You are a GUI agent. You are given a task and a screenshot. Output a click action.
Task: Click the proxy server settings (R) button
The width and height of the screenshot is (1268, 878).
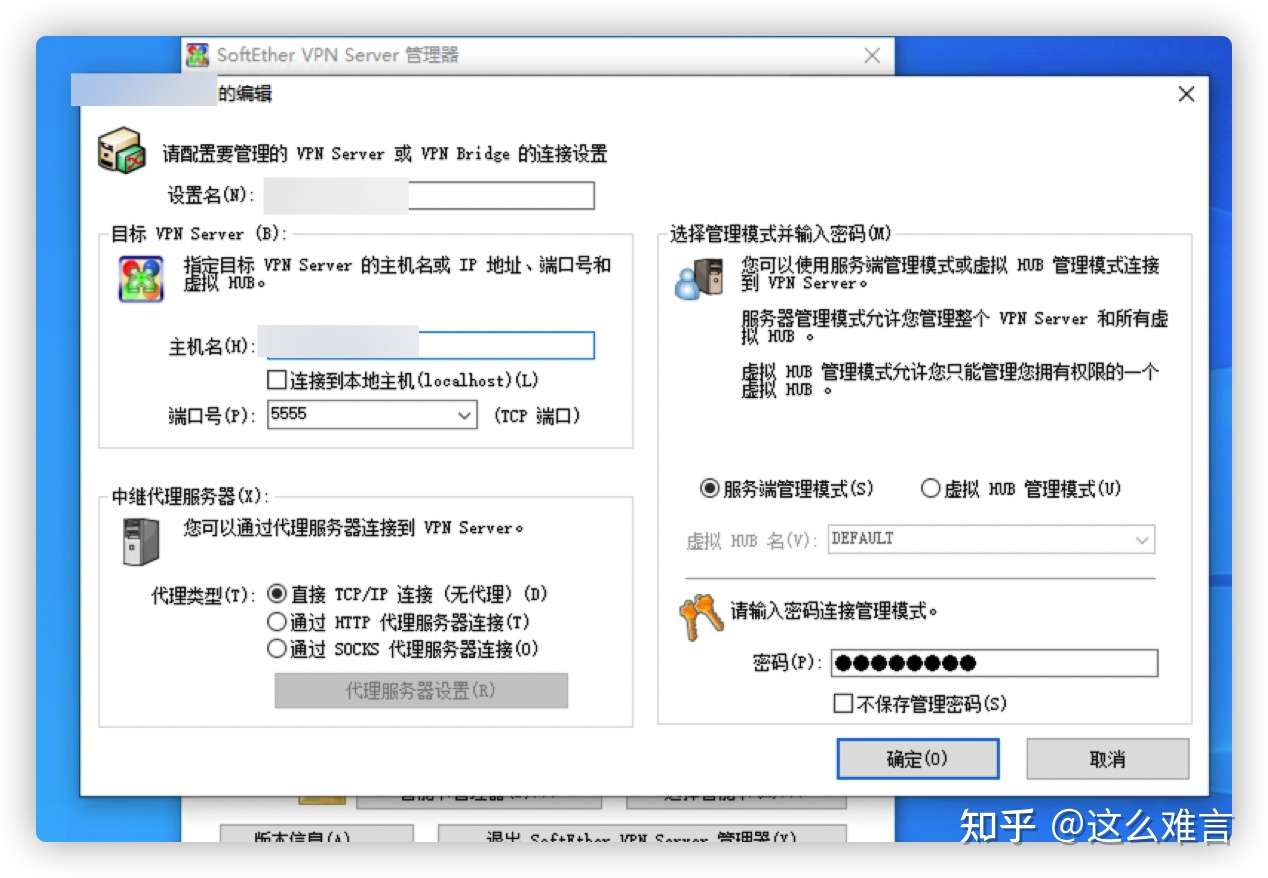421,691
